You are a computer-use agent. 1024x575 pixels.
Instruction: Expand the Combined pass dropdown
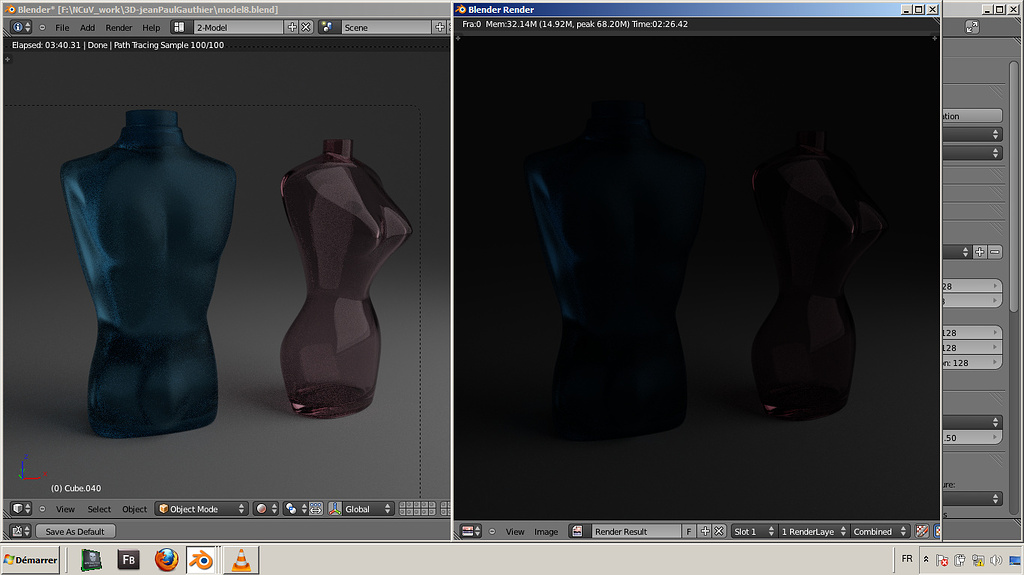coord(879,531)
